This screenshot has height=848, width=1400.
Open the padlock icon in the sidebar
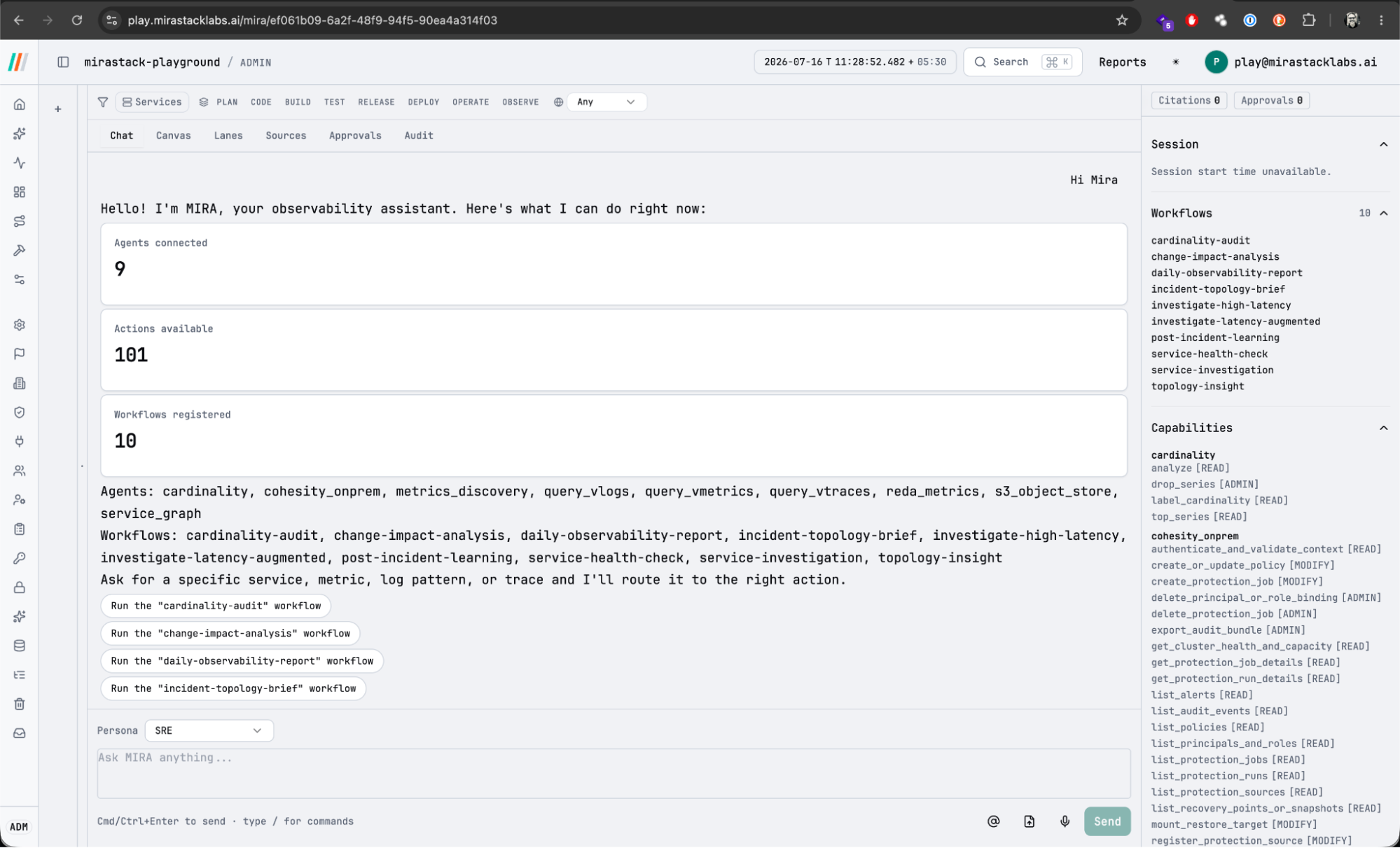pyautogui.click(x=20, y=588)
